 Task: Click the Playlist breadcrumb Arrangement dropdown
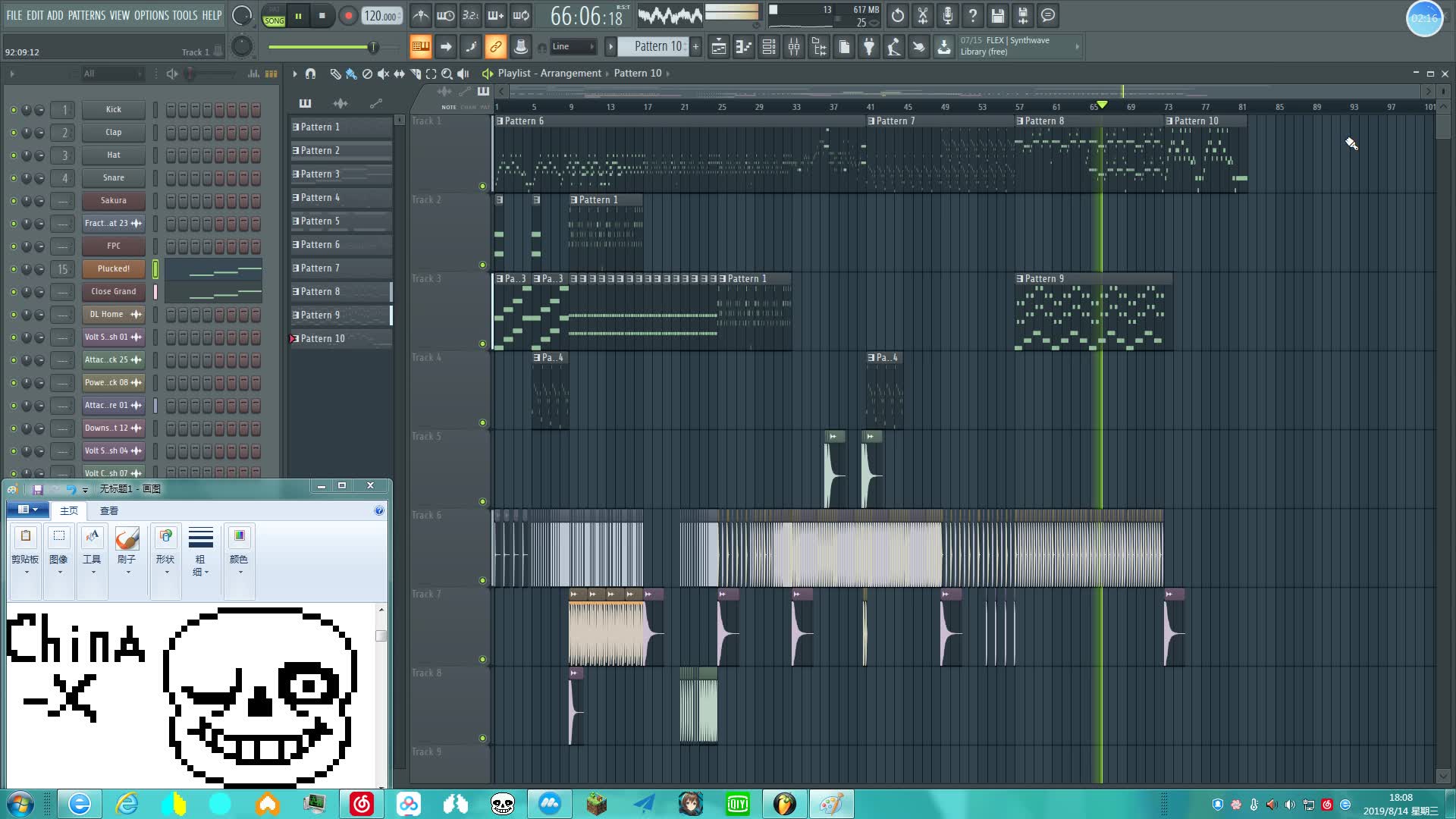(x=570, y=73)
